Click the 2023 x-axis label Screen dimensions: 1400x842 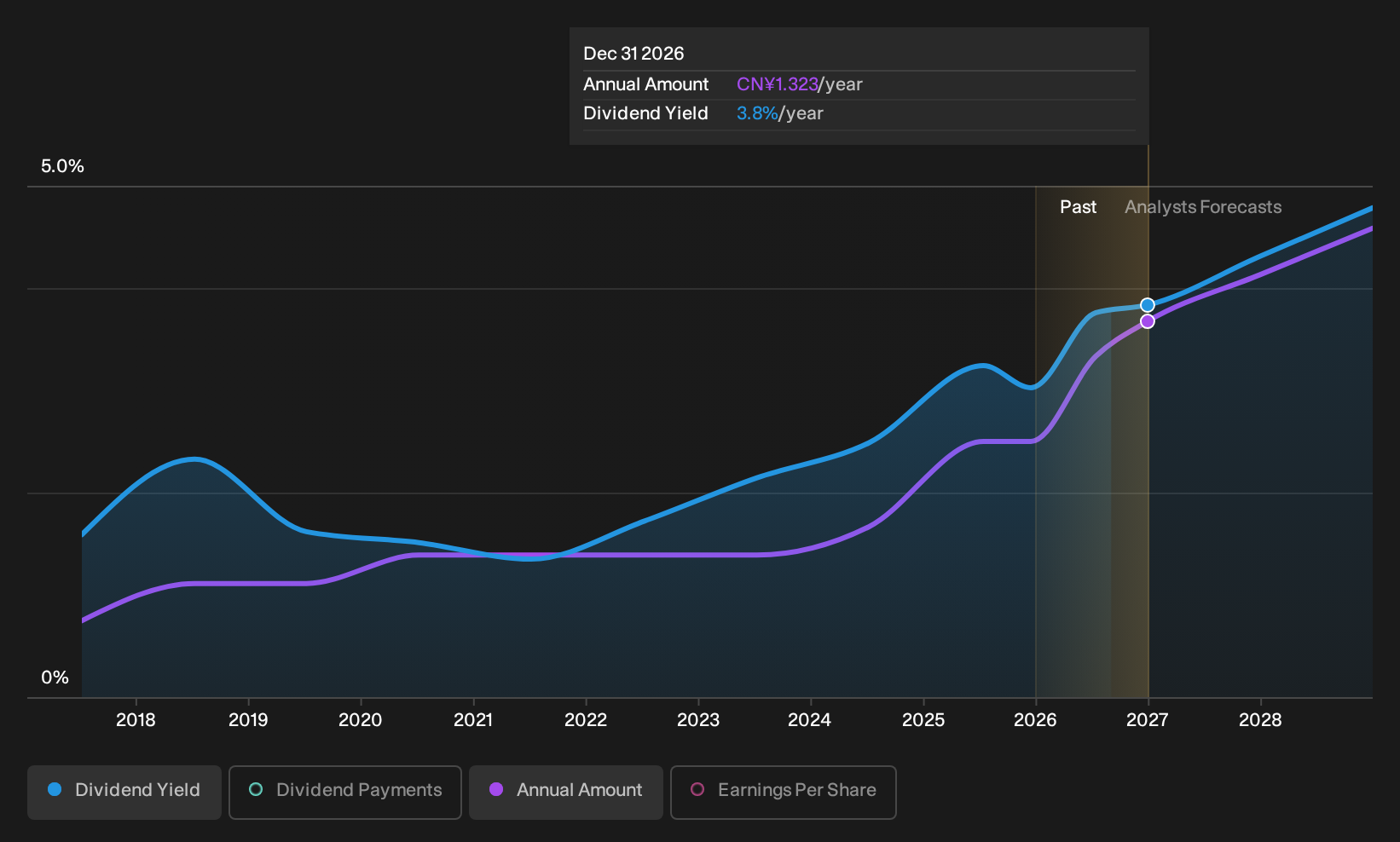(x=698, y=720)
